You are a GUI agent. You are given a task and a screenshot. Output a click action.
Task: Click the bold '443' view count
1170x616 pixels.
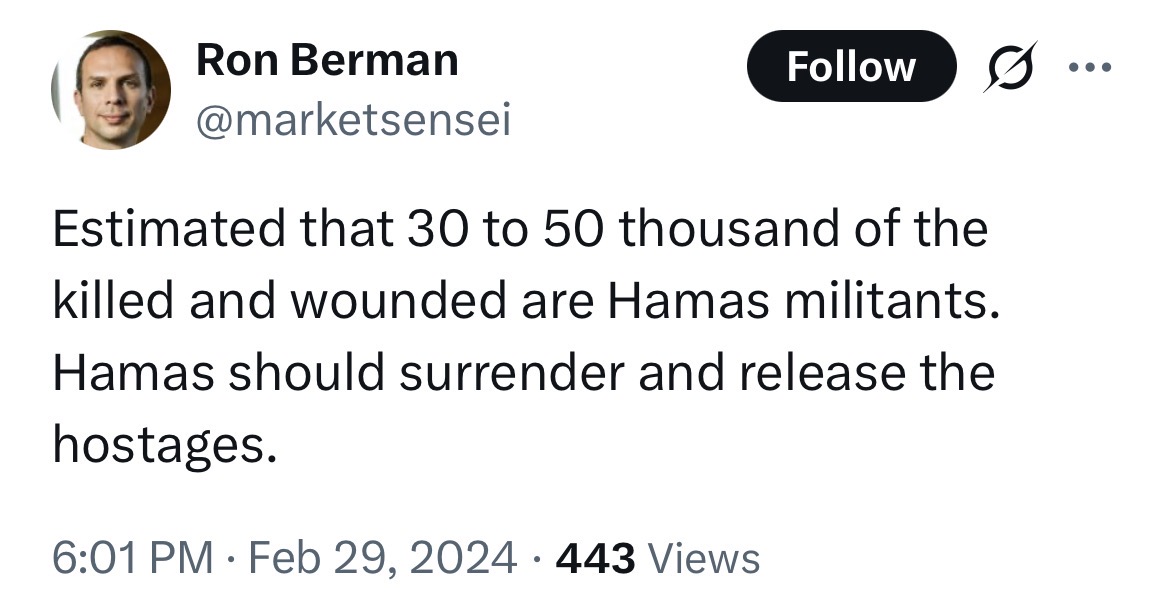pos(596,559)
